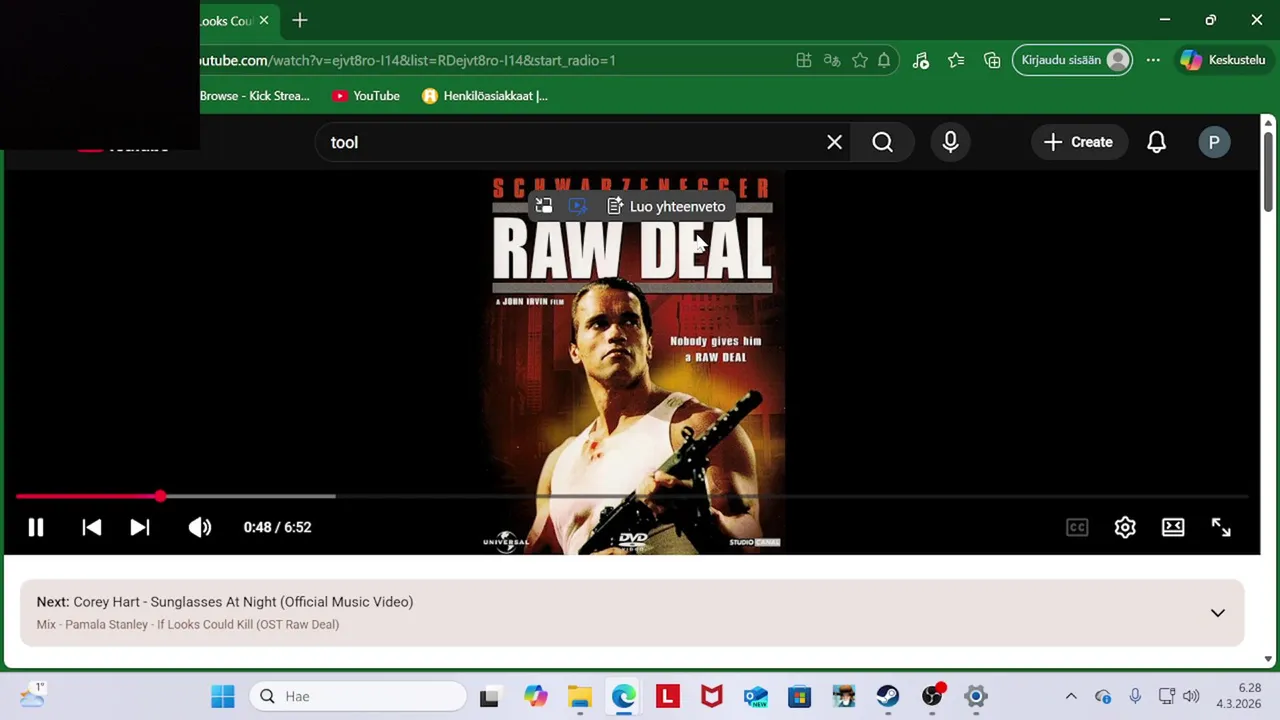Search with your voice microphone
The height and width of the screenshot is (720, 1280).
click(x=950, y=142)
